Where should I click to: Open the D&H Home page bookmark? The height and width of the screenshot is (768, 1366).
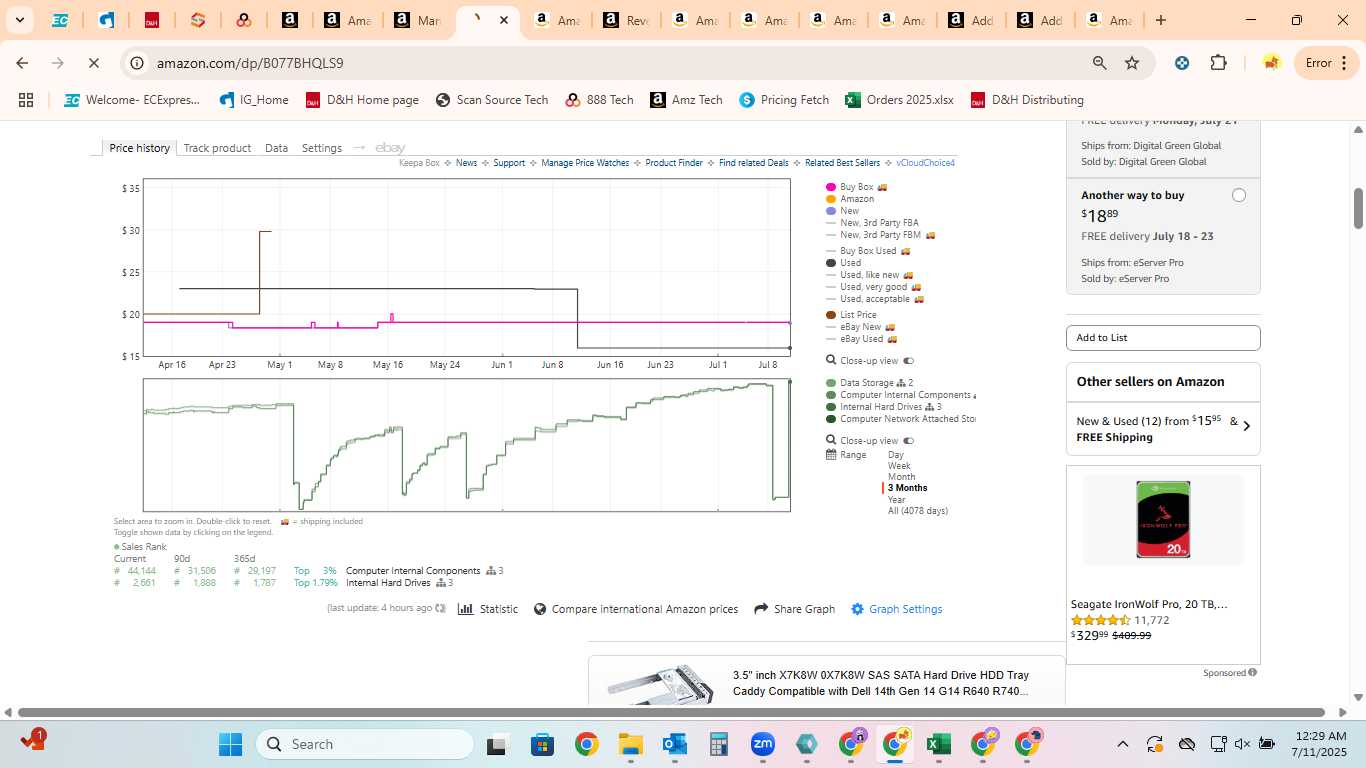(362, 100)
